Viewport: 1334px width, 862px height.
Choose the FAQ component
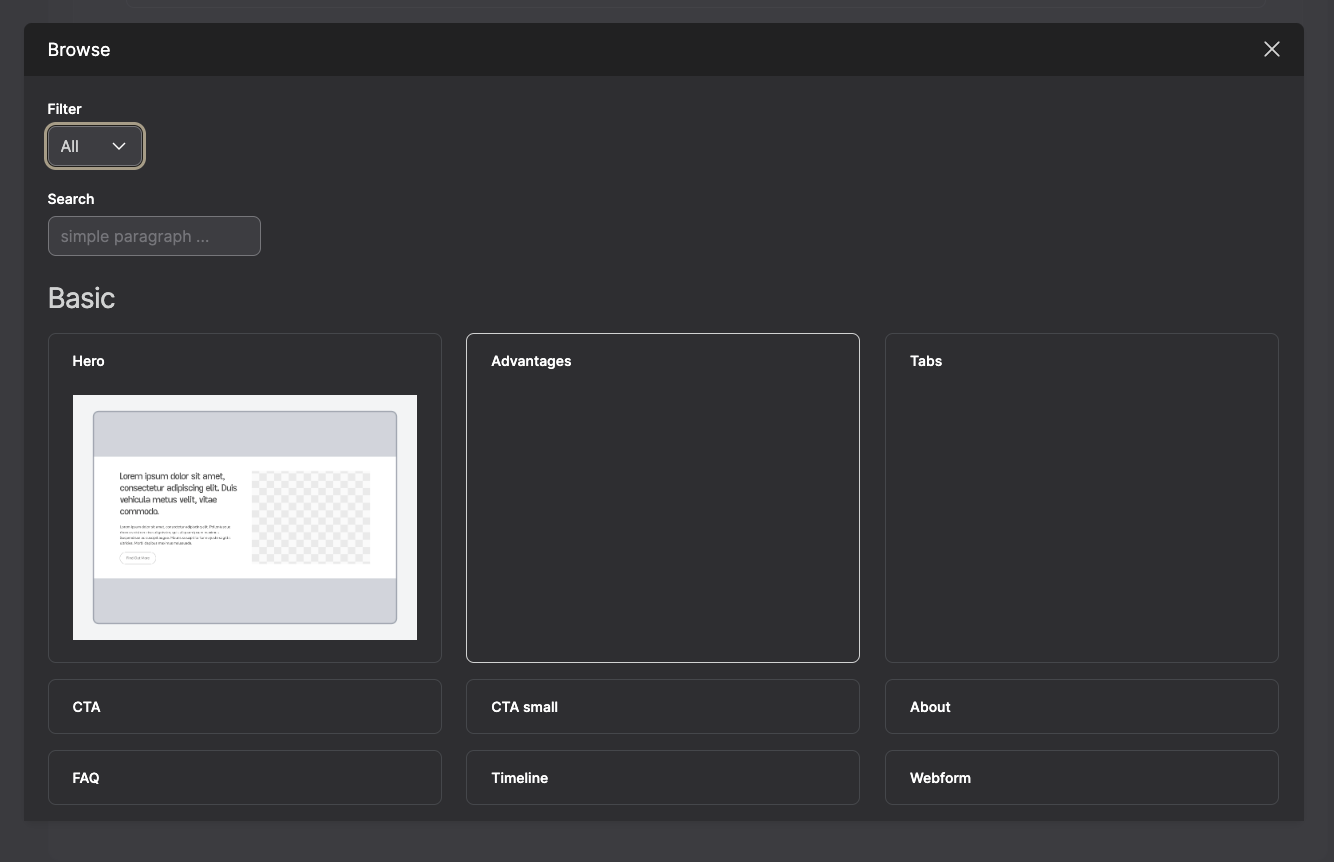(245, 777)
